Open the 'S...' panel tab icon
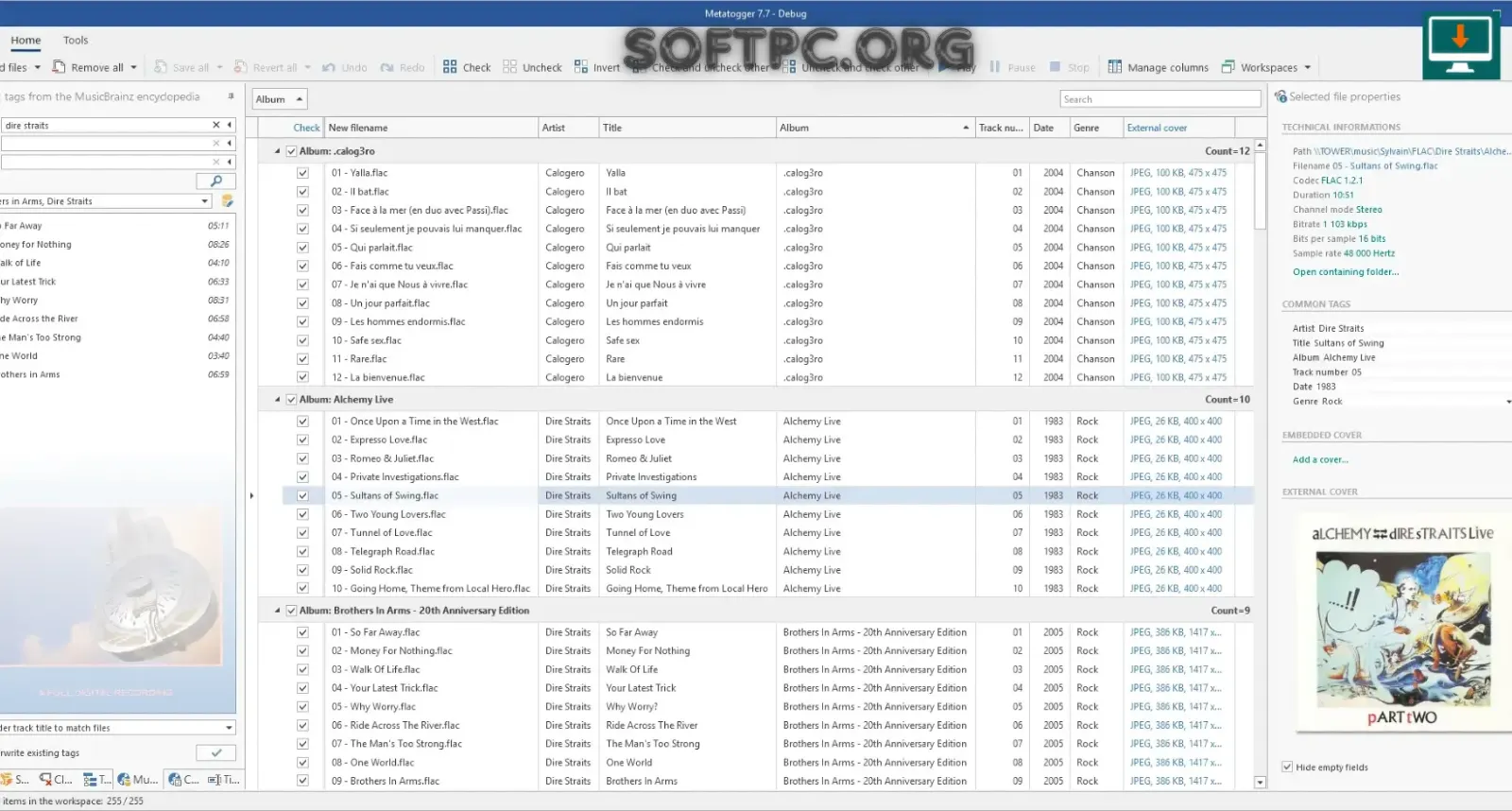The width and height of the screenshot is (1512, 811). pos(8,780)
